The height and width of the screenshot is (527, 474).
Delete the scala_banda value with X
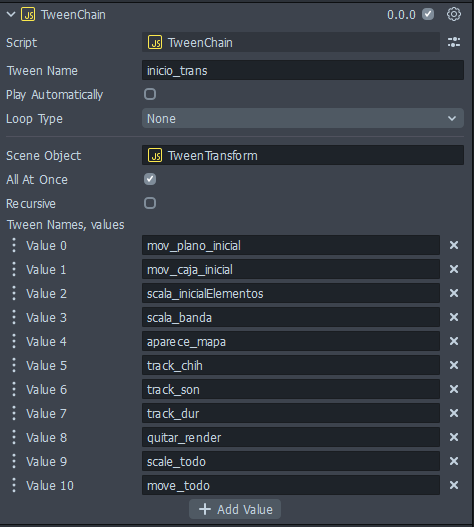[x=454, y=317]
